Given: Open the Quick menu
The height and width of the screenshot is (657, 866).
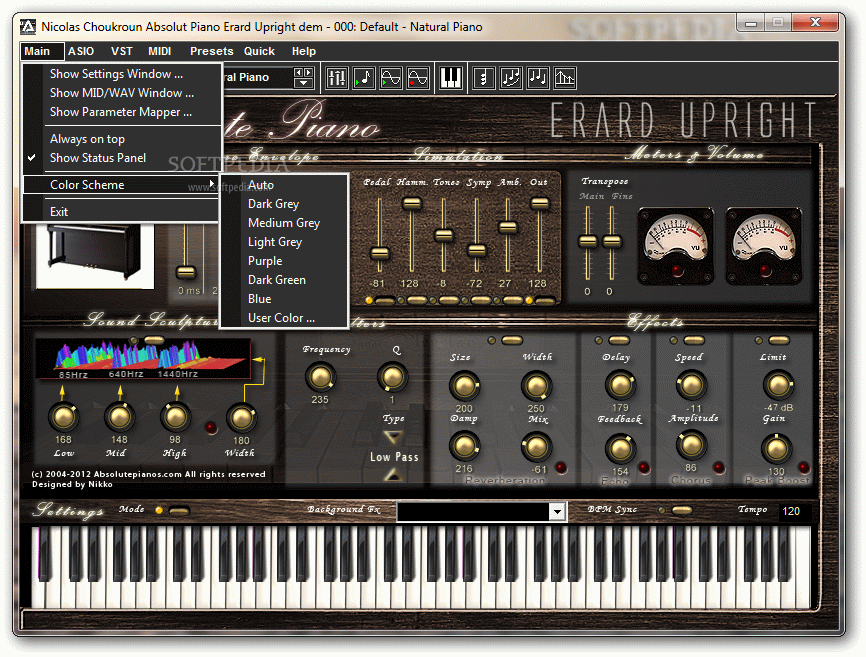Looking at the screenshot, I should (259, 51).
